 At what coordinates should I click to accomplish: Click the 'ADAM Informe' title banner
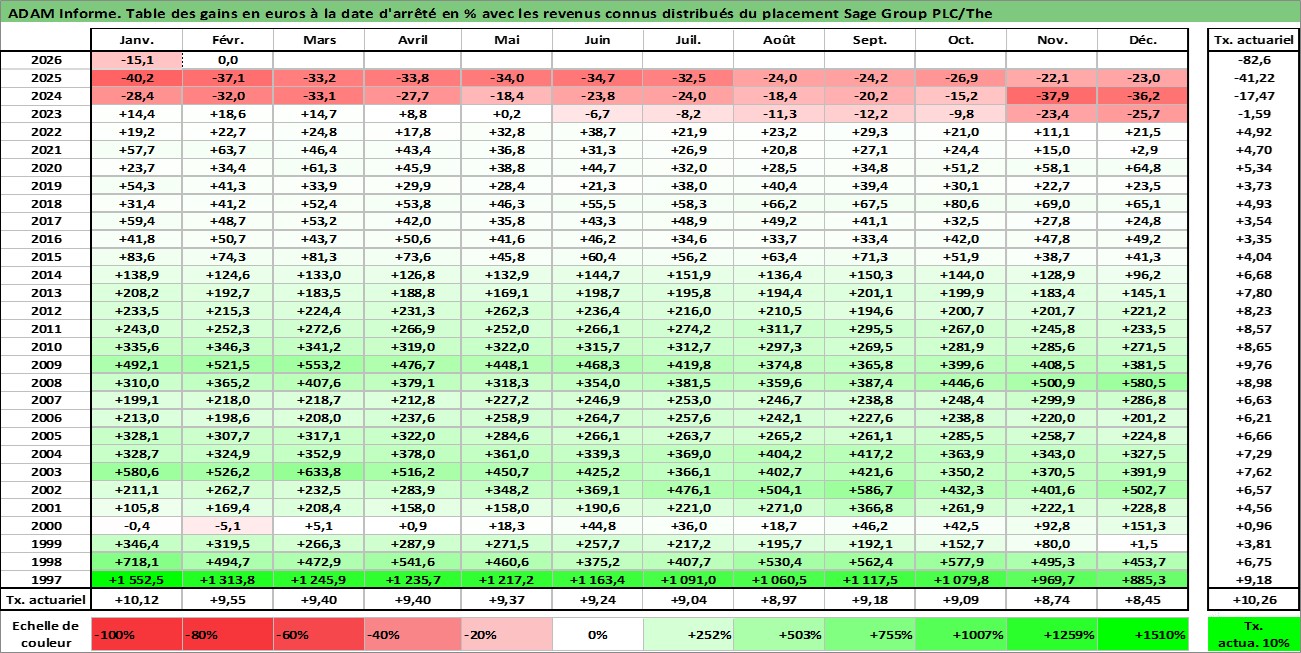pyautogui.click(x=650, y=13)
